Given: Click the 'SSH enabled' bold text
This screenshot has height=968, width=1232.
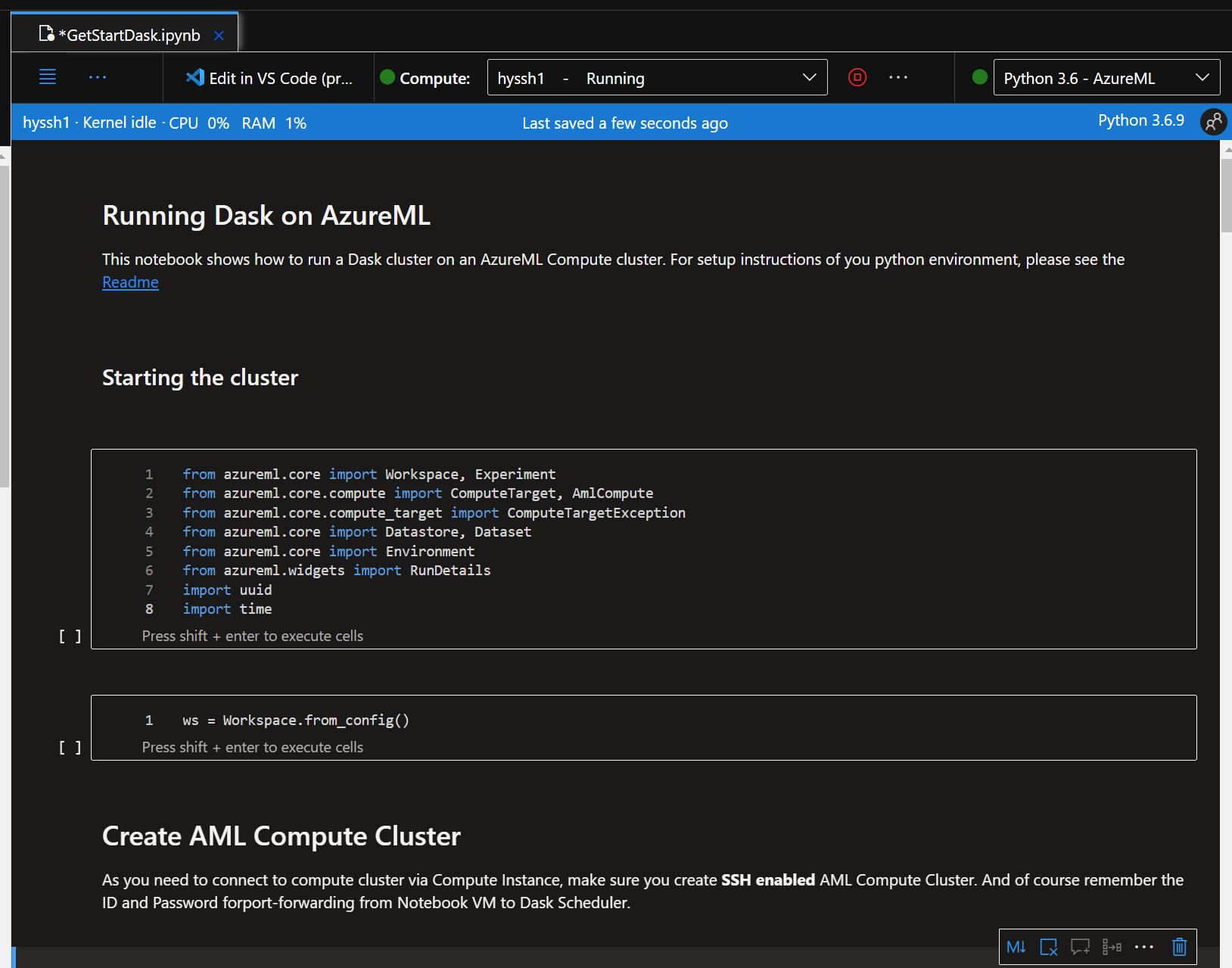Looking at the screenshot, I should (768, 880).
